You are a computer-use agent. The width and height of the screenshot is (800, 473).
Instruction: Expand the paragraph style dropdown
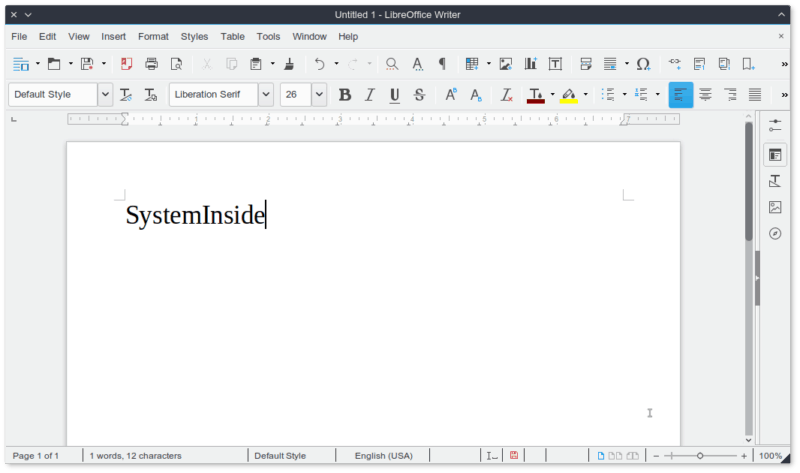(x=105, y=95)
